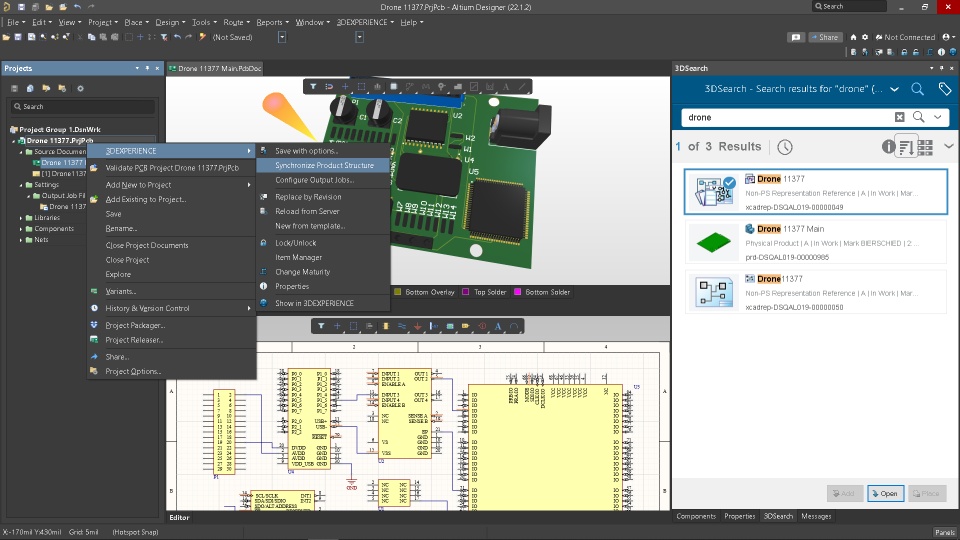Open search field options chevron
The image size is (960, 540).
(937, 117)
